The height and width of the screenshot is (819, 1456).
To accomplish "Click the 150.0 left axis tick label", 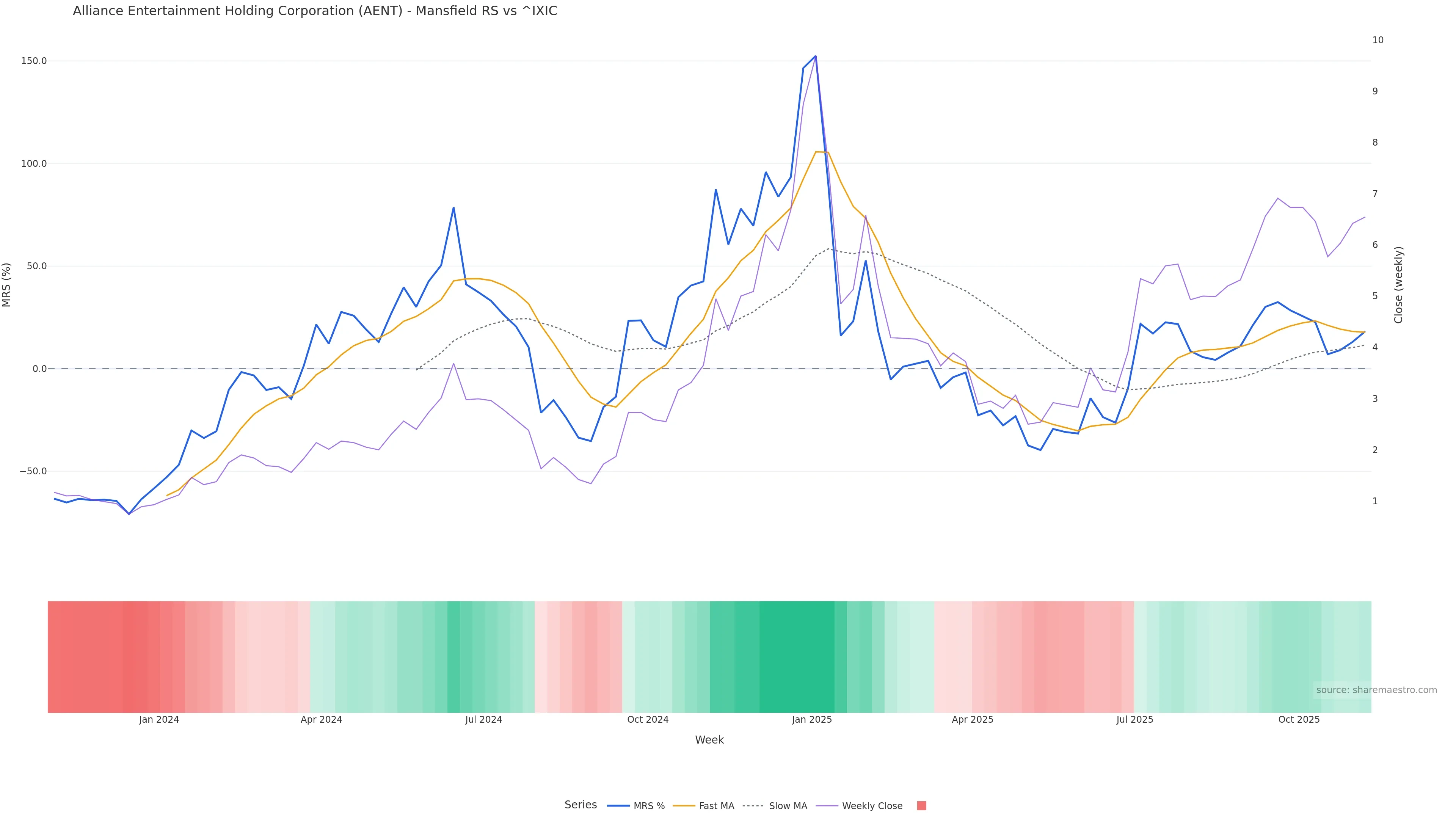I will point(33,61).
